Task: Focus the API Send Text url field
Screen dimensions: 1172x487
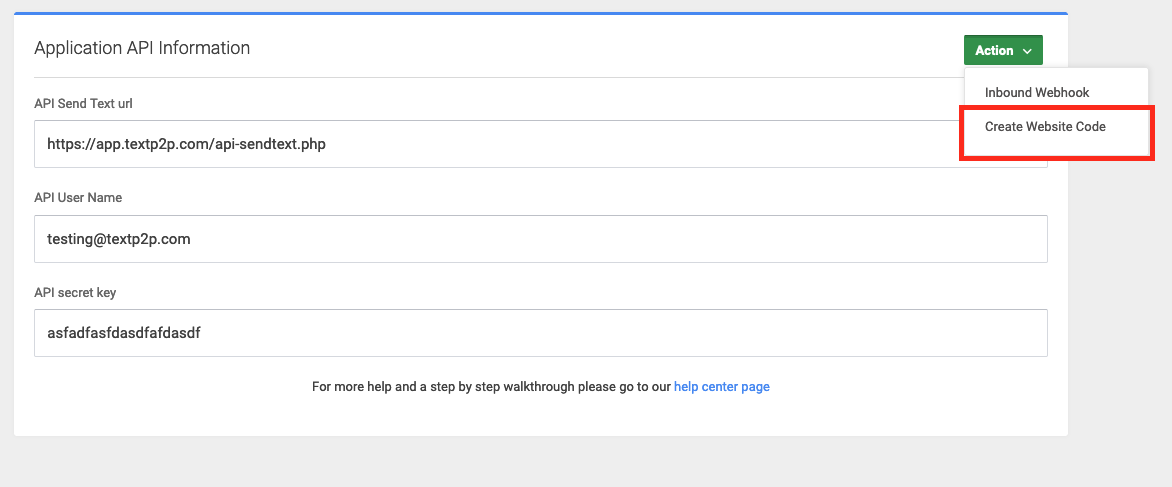Action: tap(540, 144)
